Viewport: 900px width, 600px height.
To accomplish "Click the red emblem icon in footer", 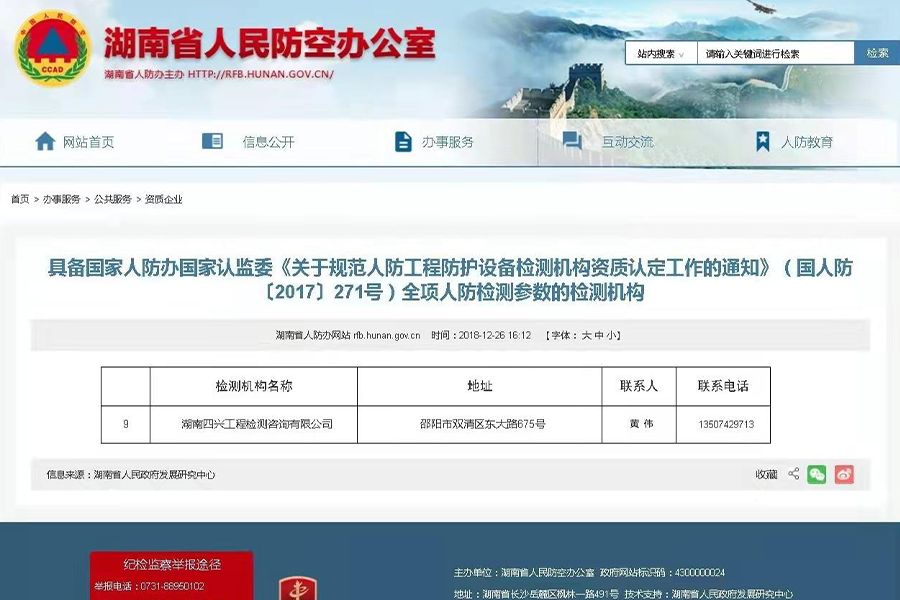I will pos(296,588).
